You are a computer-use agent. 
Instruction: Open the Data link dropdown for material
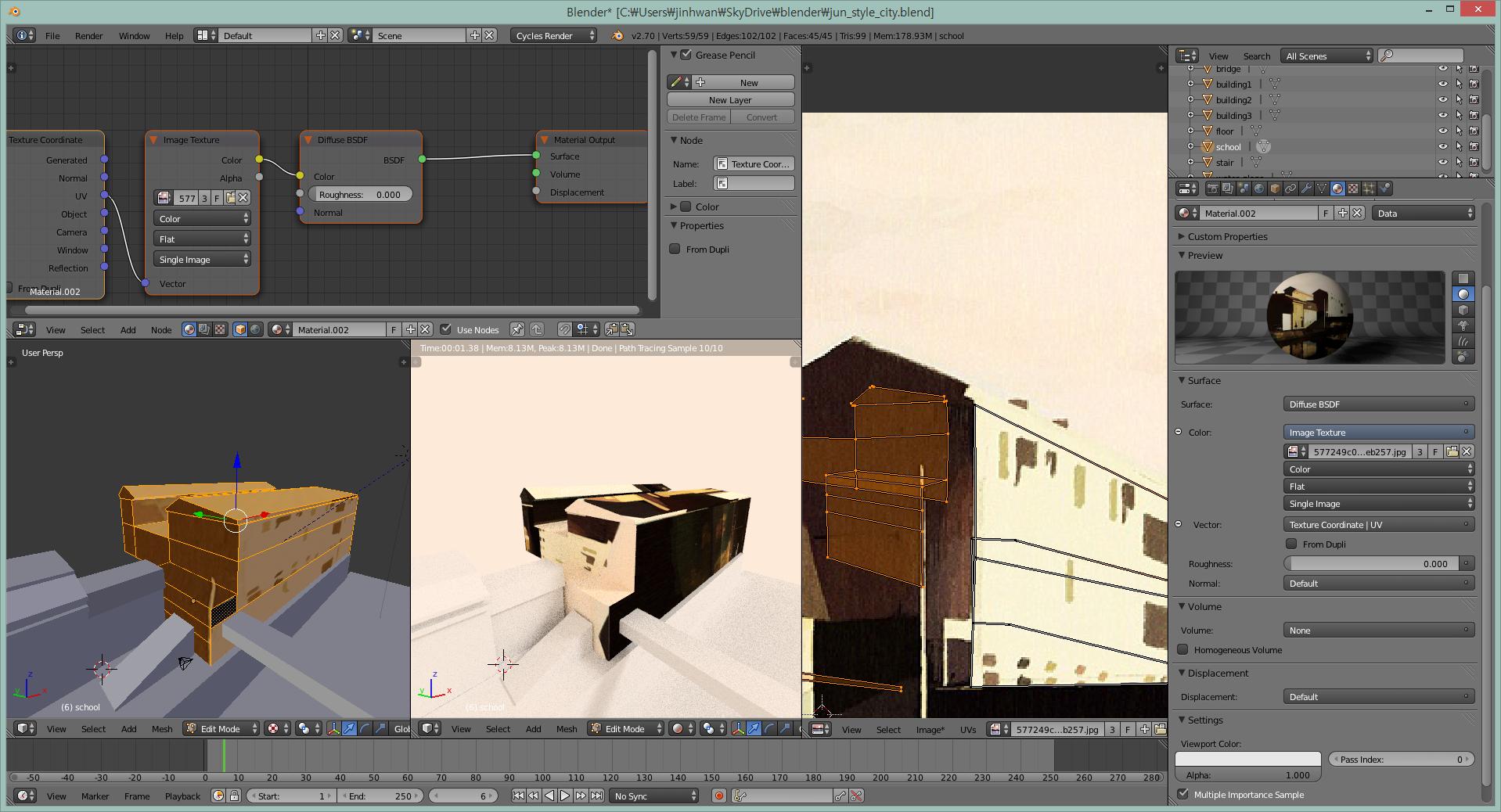(1424, 213)
